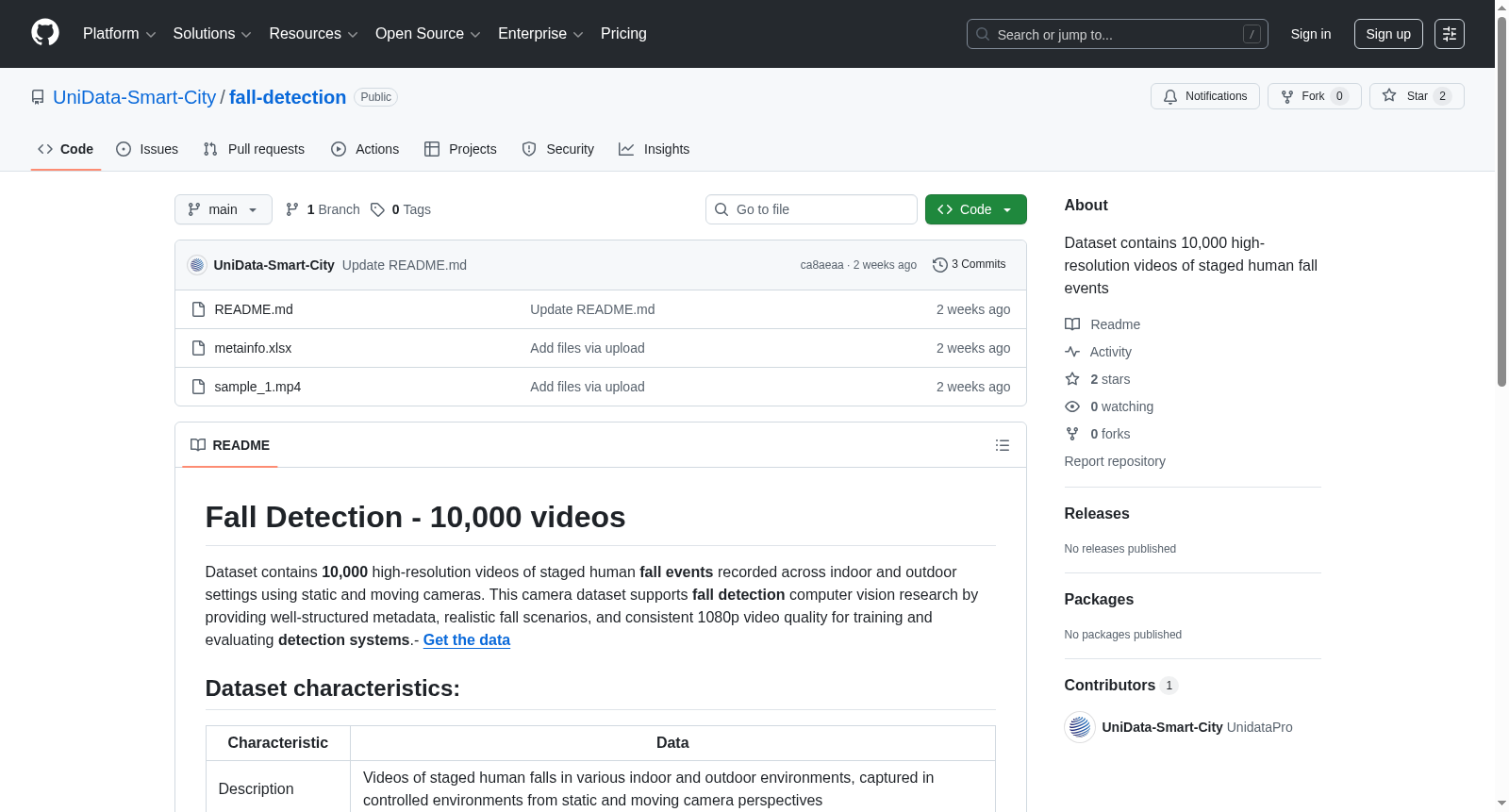
Task: Click the Go to file input
Action: click(x=811, y=209)
